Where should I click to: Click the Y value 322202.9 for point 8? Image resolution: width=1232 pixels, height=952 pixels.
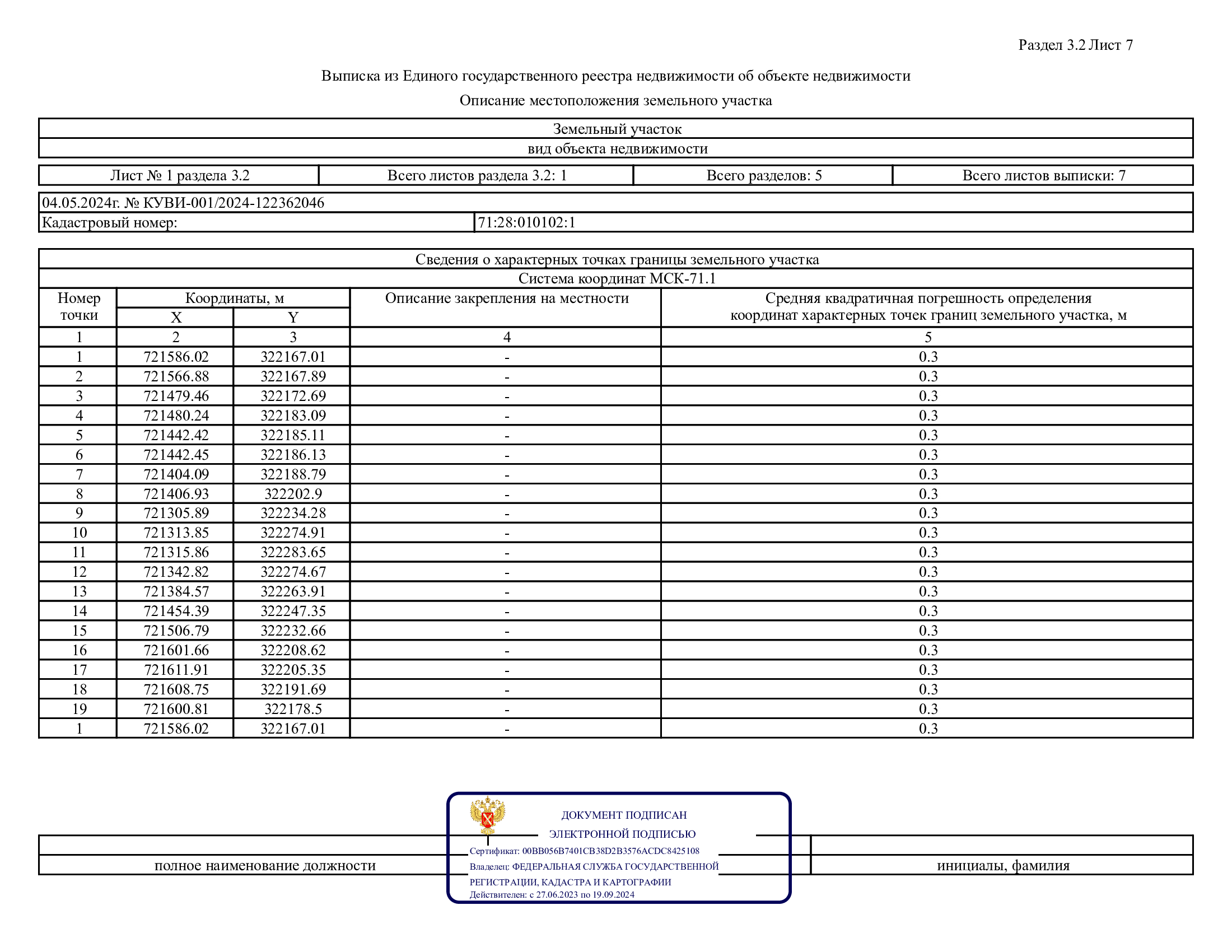[x=293, y=493]
